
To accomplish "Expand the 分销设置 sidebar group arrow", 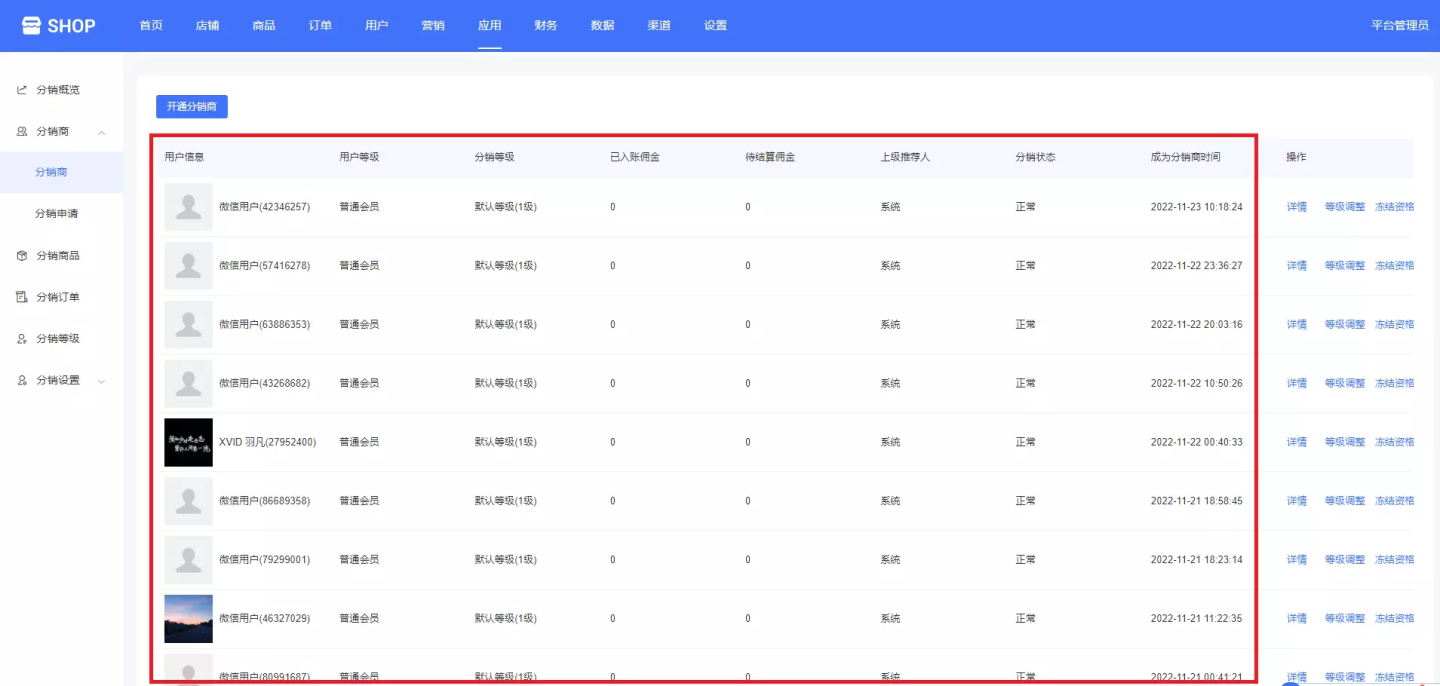I will coord(101,381).
